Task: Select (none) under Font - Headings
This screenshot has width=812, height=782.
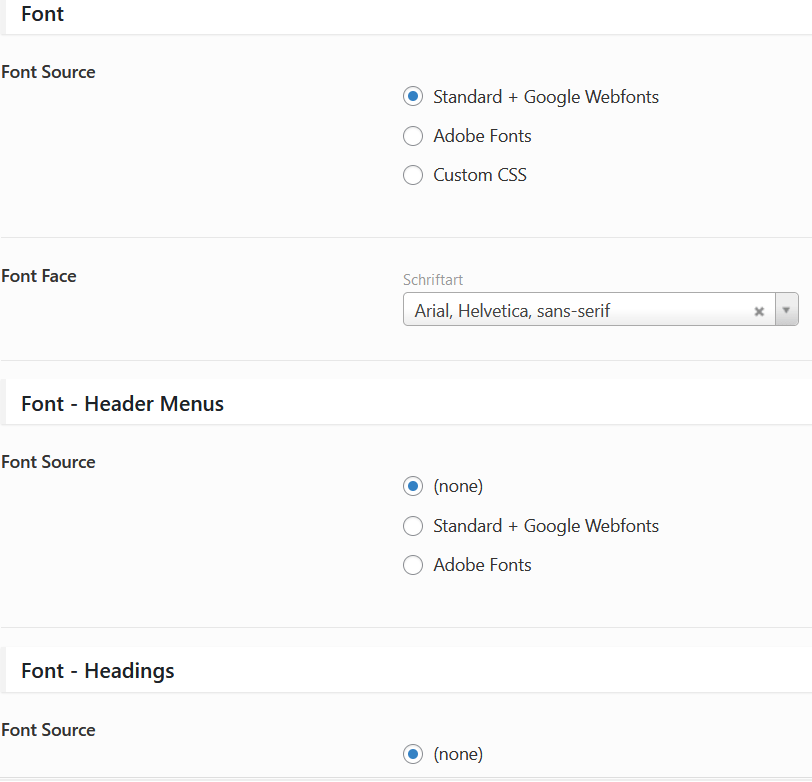Action: click(413, 754)
